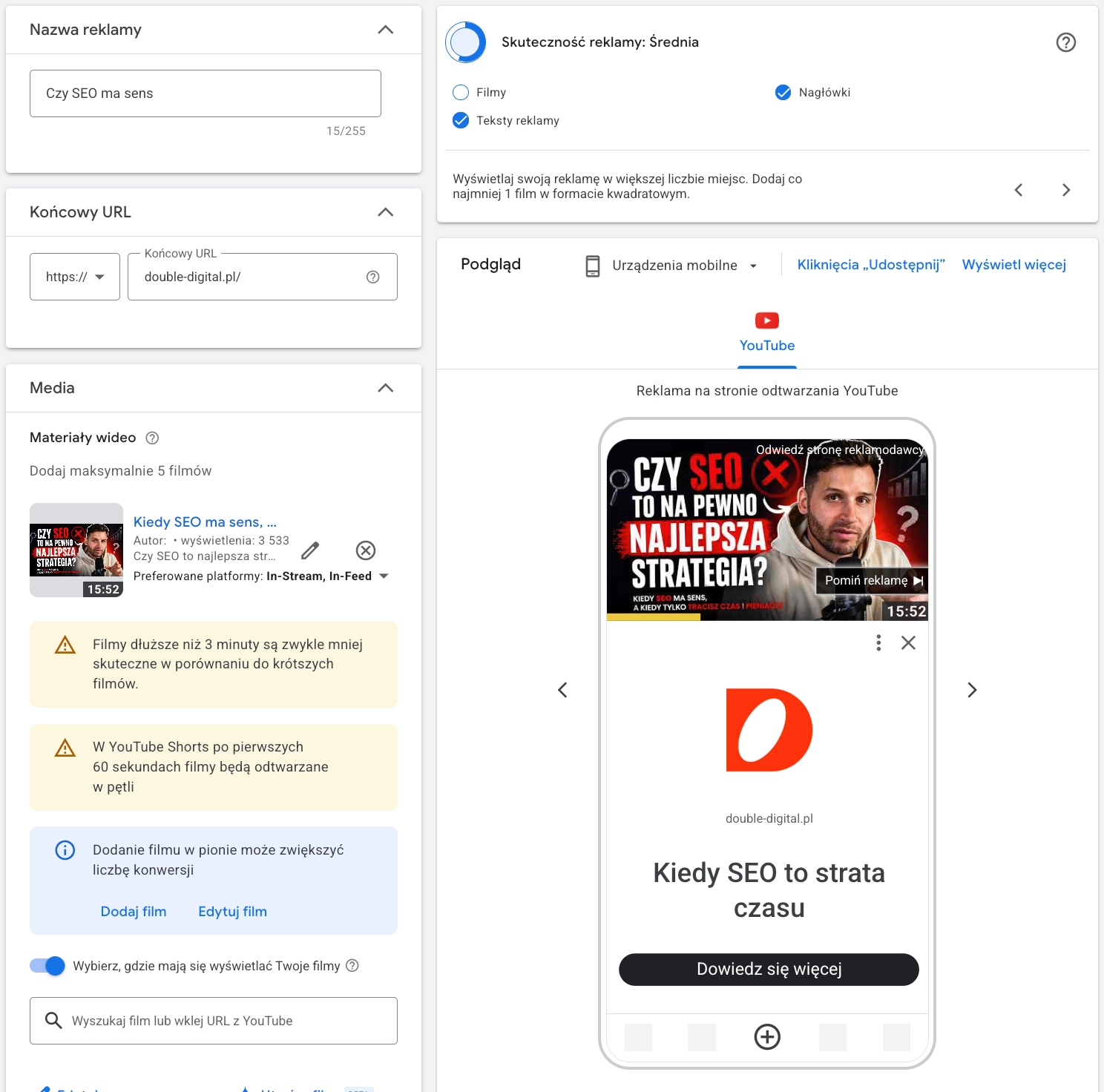The image size is (1104, 1092).
Task: Click the Double Digital orange logo
Action: pyautogui.click(x=769, y=730)
